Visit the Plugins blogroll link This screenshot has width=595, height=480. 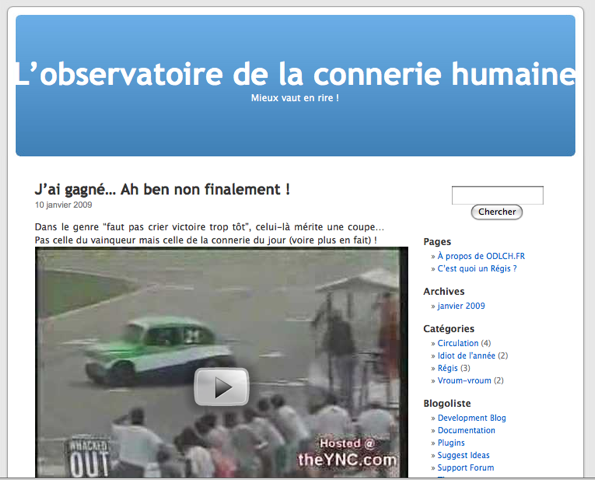(451, 443)
